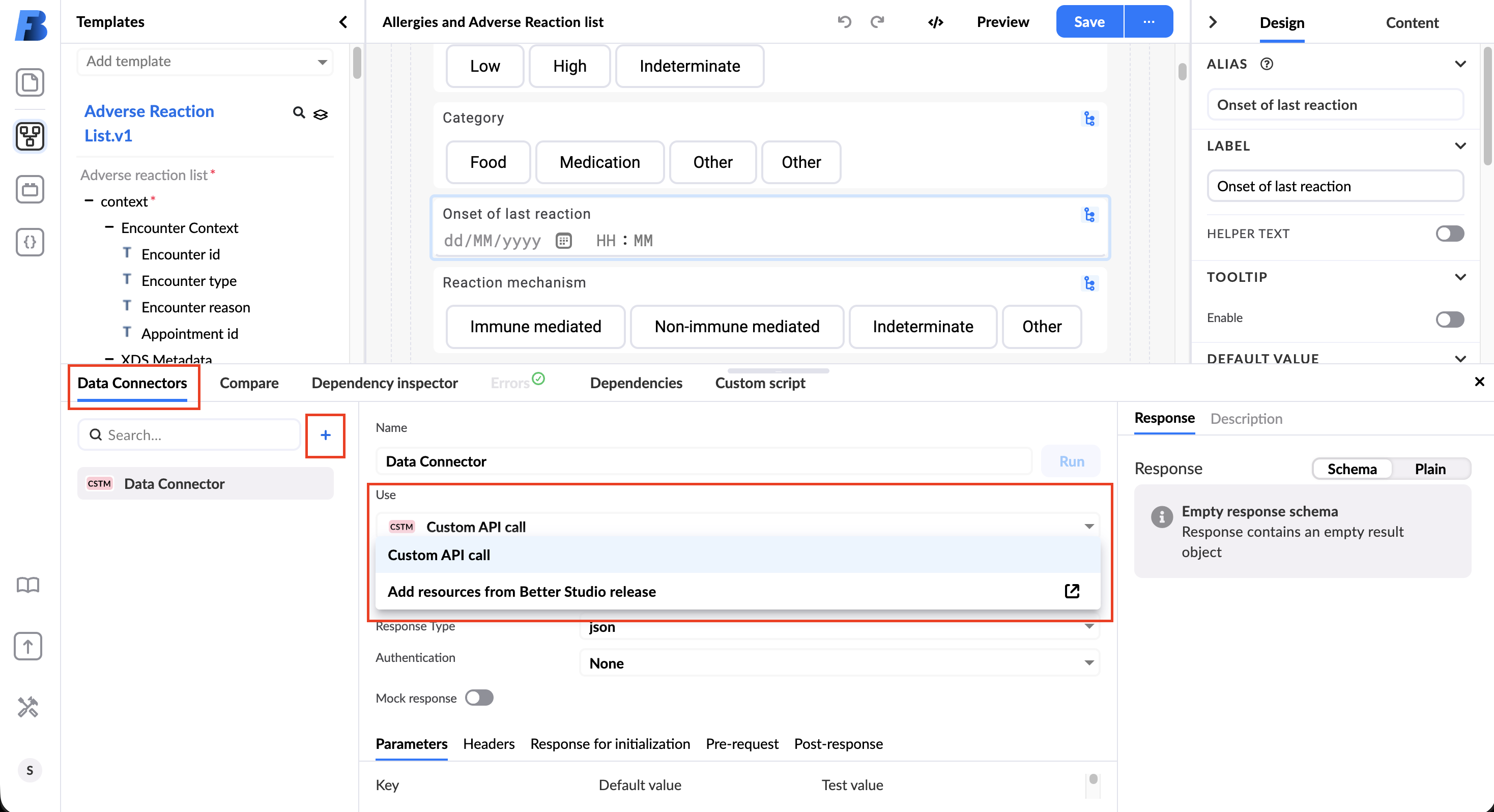Click the user avatar S
Screen dimensions: 1494x812
point(30,770)
